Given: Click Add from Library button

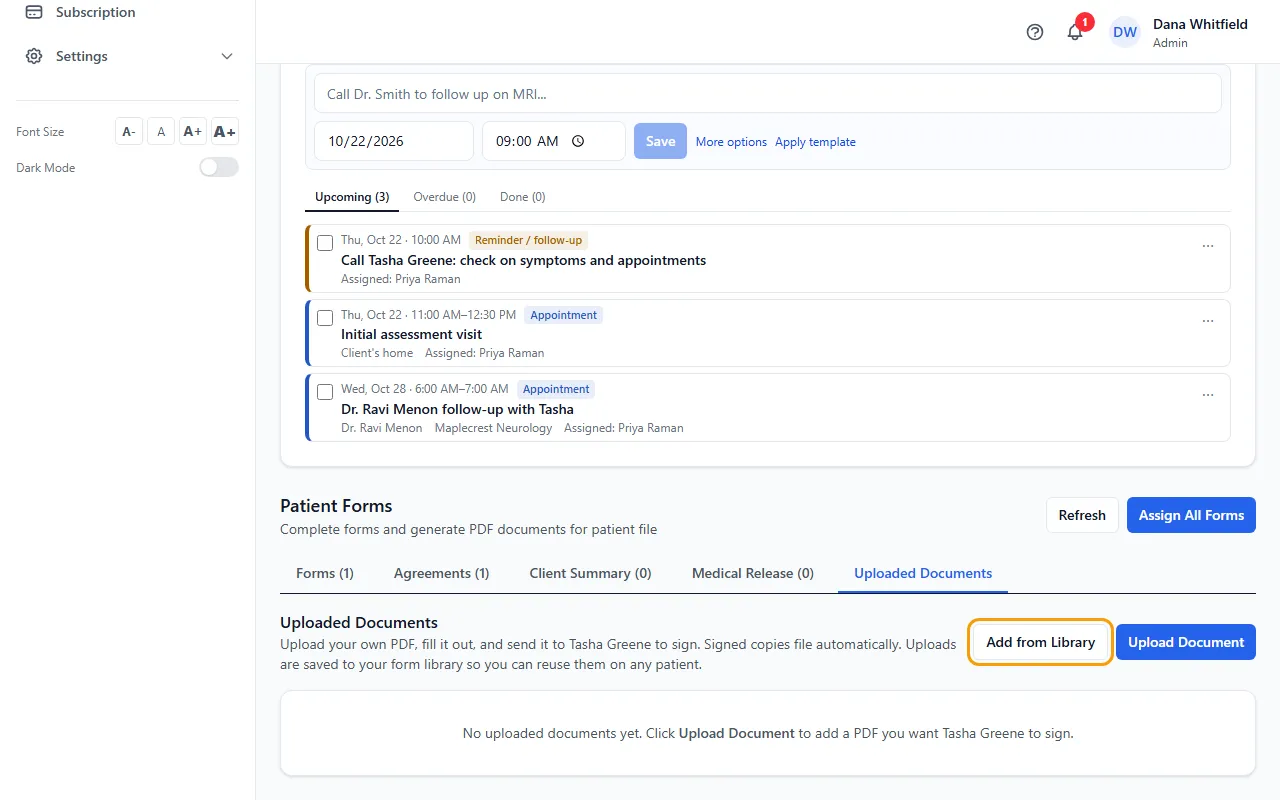Looking at the screenshot, I should click(x=1040, y=642).
